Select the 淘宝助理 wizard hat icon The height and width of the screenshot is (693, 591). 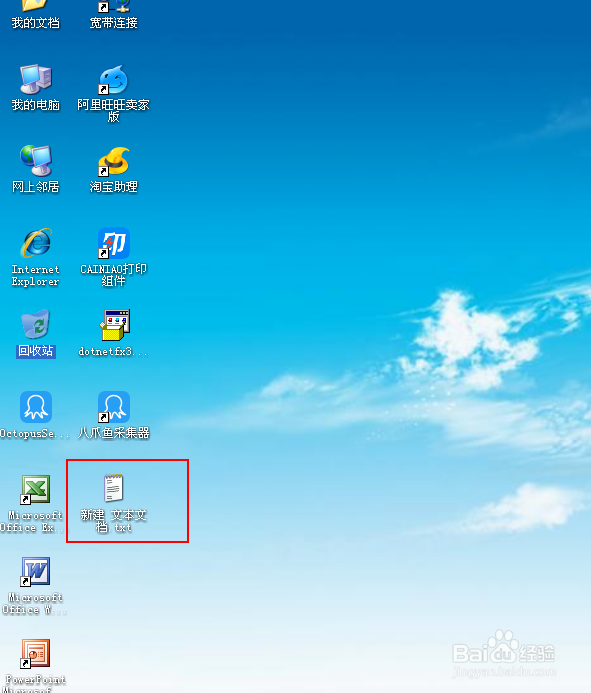(x=114, y=161)
